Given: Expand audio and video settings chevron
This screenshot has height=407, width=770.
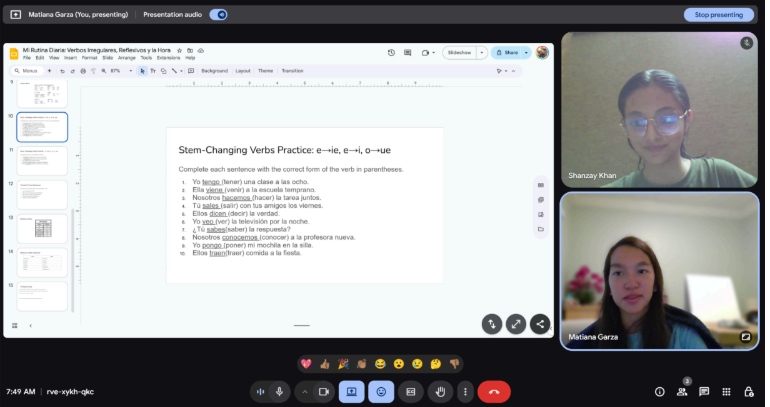Looking at the screenshot, I should pos(304,392).
